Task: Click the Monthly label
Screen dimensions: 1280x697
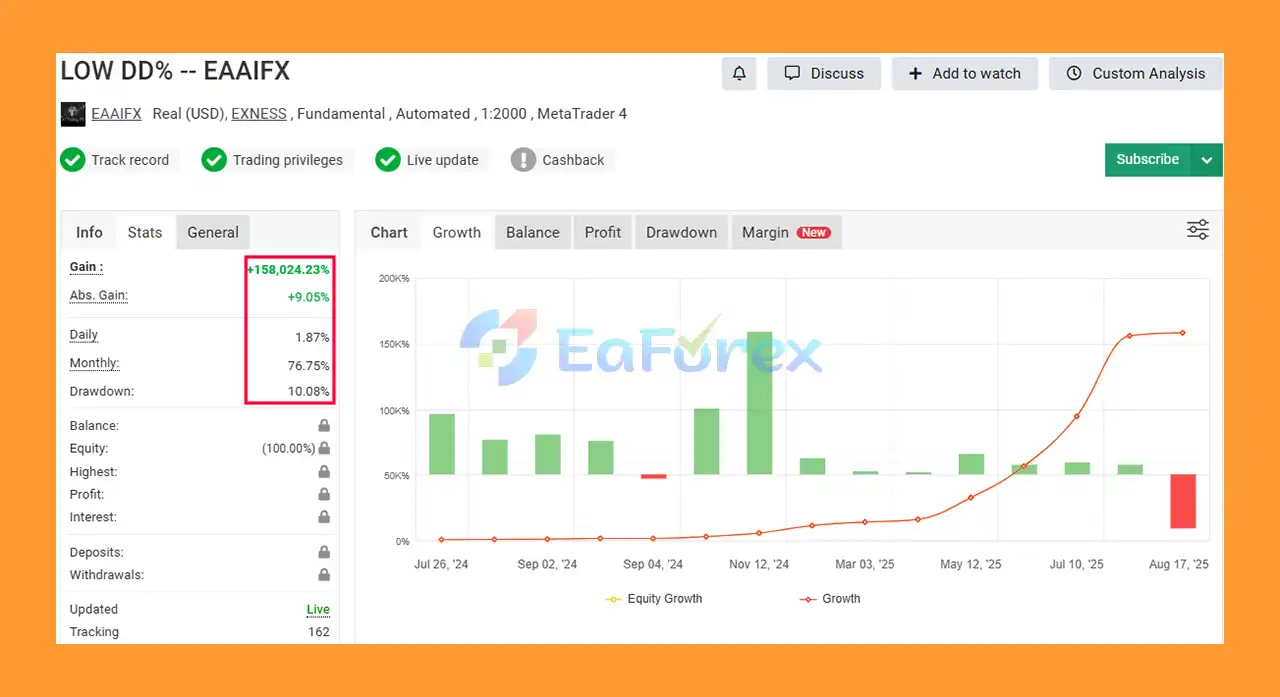Action: click(94, 363)
